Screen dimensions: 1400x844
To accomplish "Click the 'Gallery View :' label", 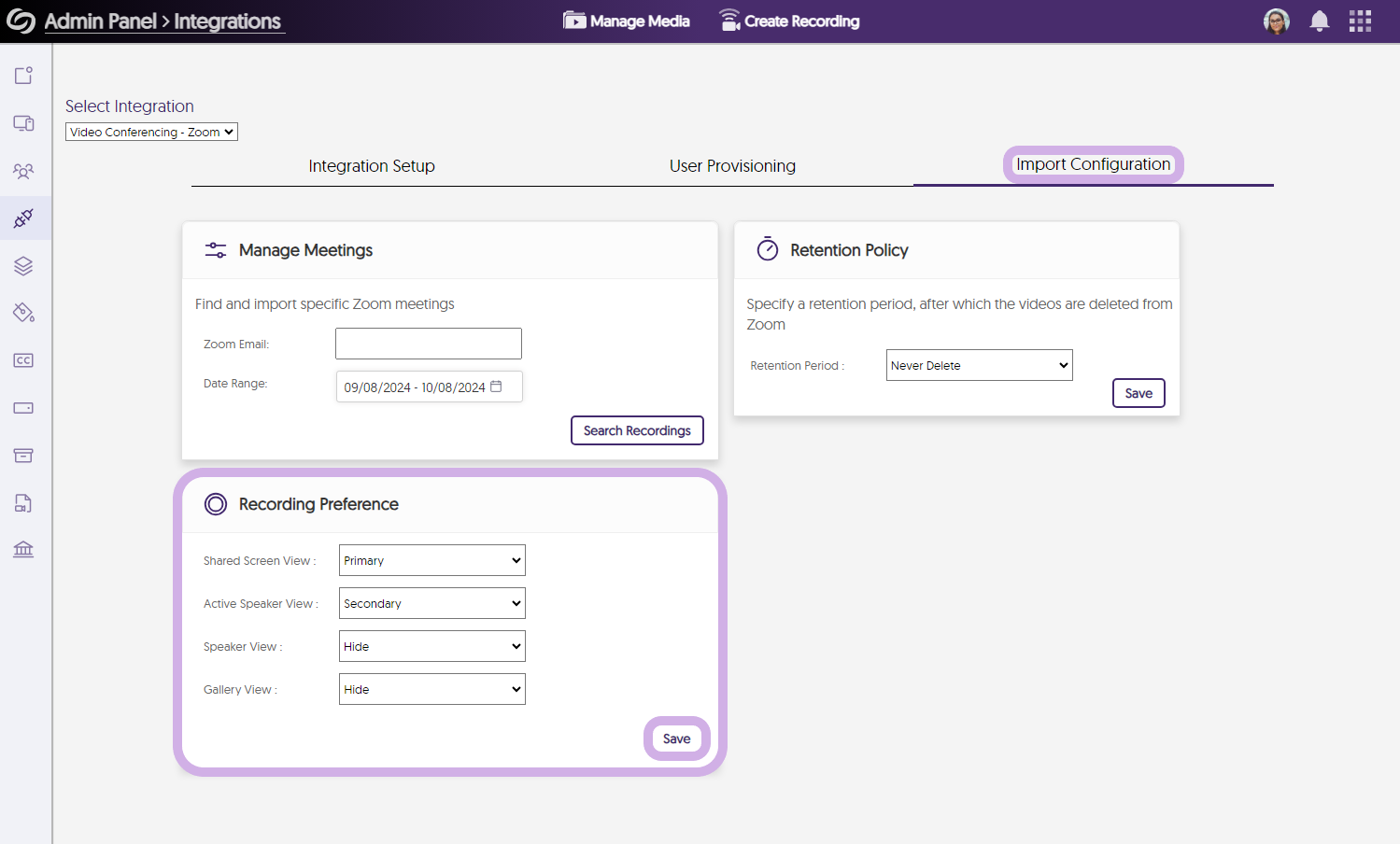I will click(240, 690).
